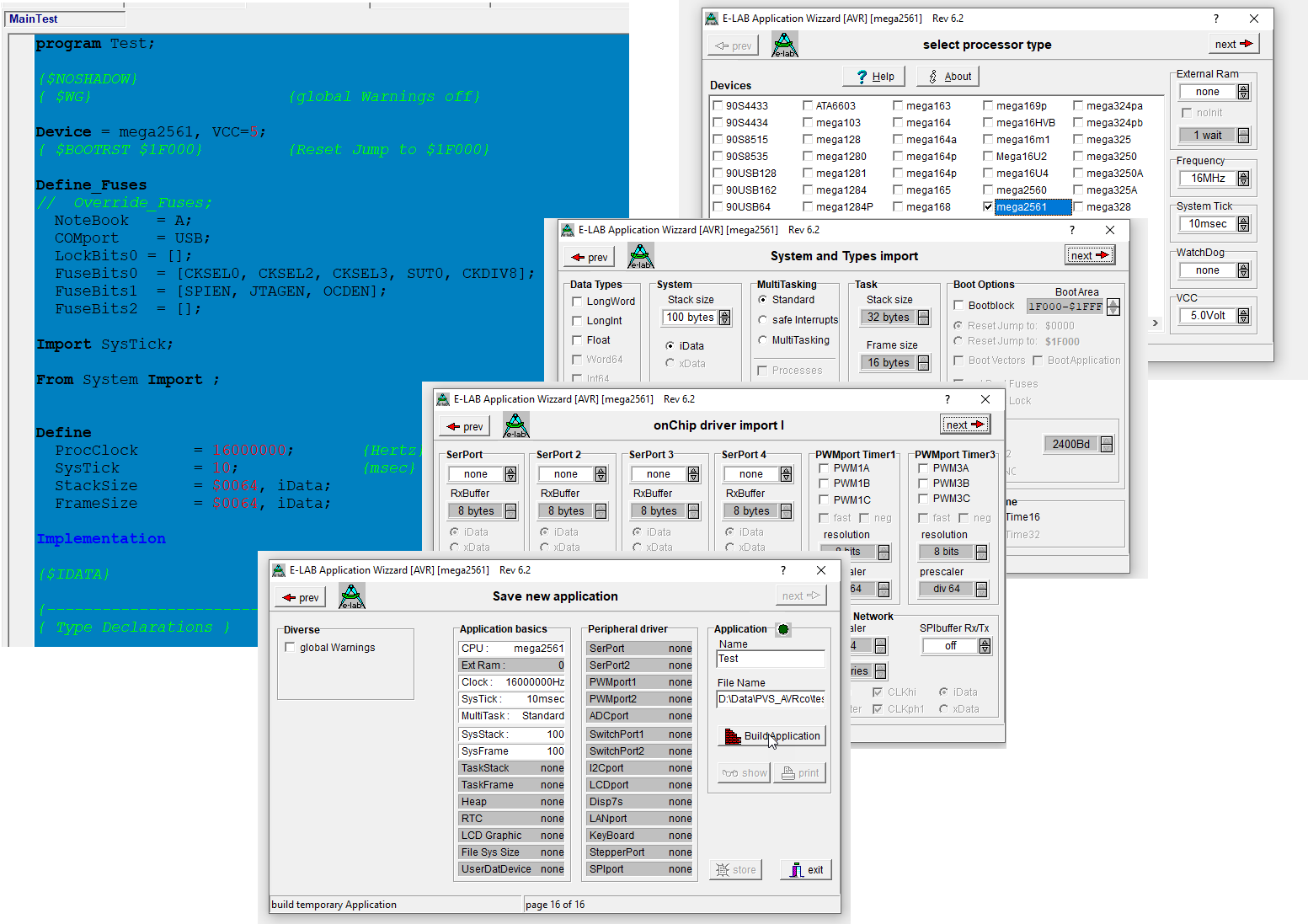Click the e-lab logo in System and Types import window

[640, 256]
